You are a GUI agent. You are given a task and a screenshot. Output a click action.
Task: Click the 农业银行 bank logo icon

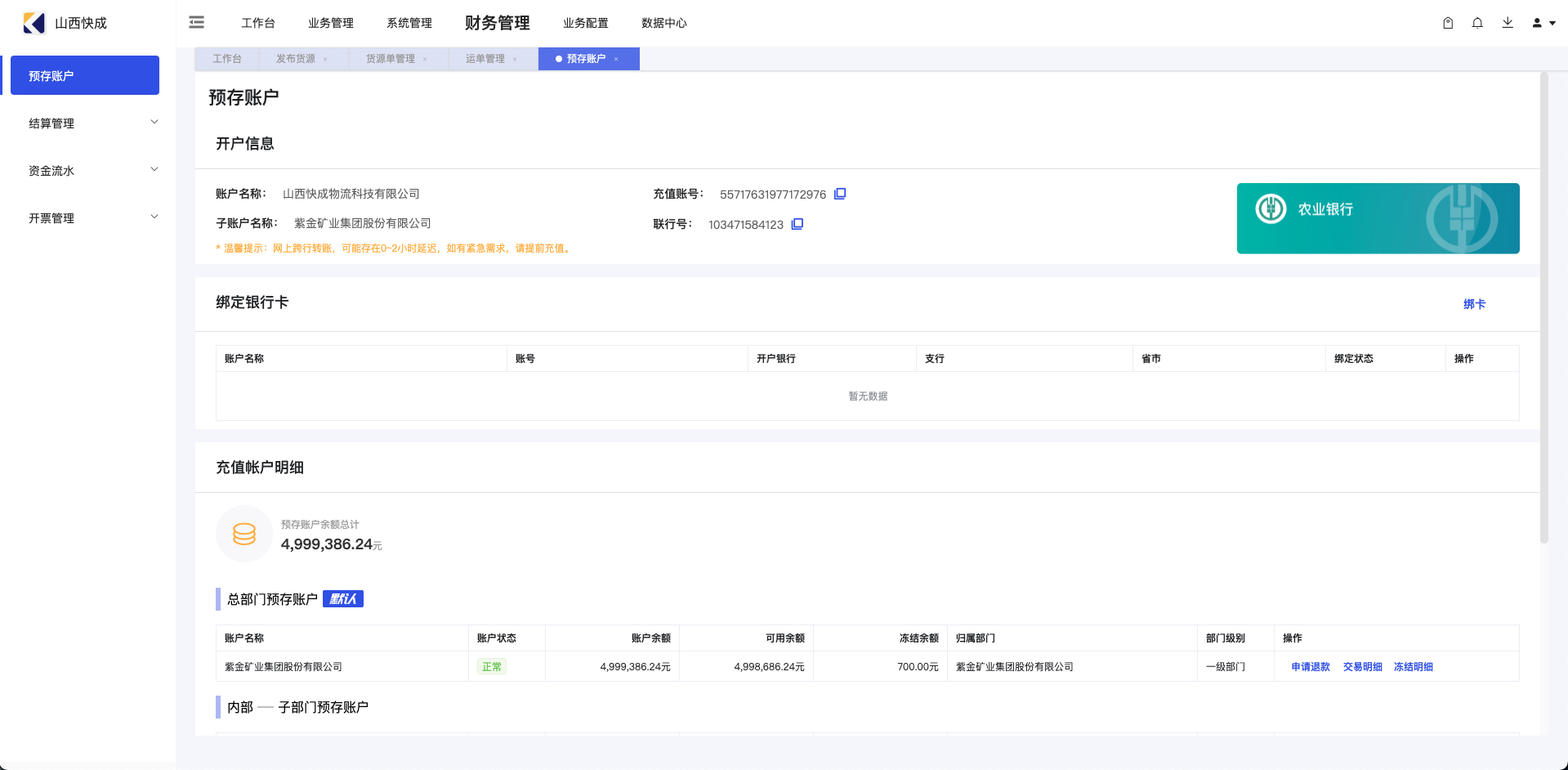point(1271,208)
